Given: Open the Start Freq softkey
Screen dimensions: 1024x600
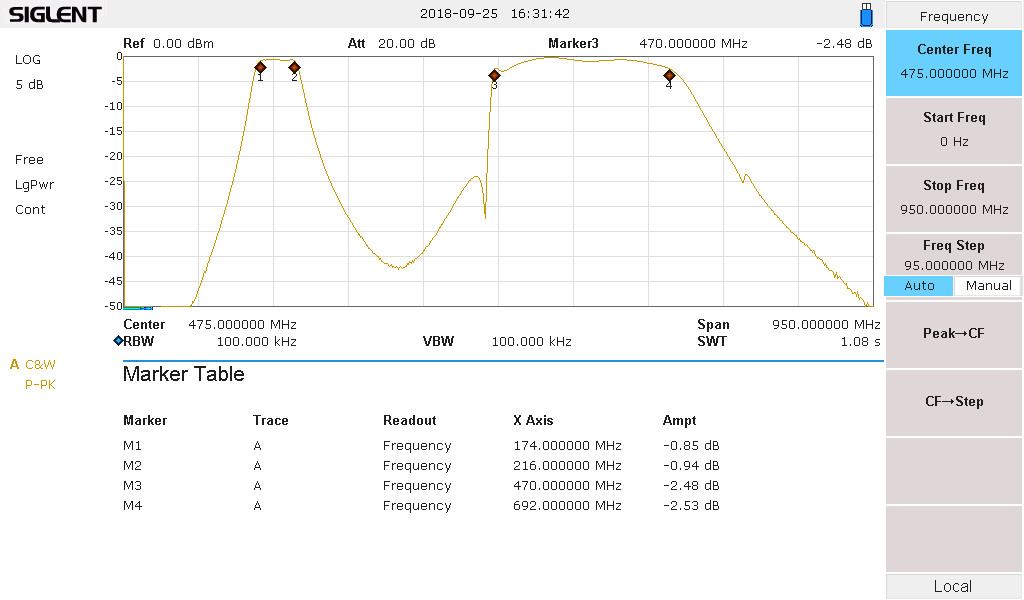Looking at the screenshot, I should point(953,130).
